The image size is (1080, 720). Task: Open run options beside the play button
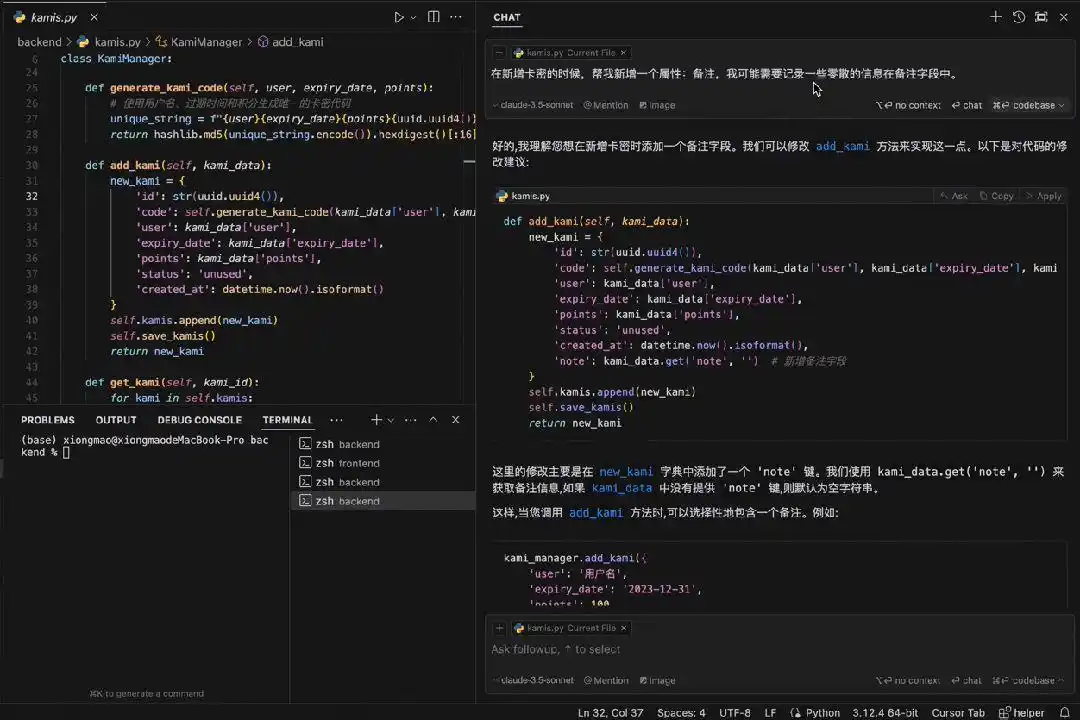click(x=414, y=17)
